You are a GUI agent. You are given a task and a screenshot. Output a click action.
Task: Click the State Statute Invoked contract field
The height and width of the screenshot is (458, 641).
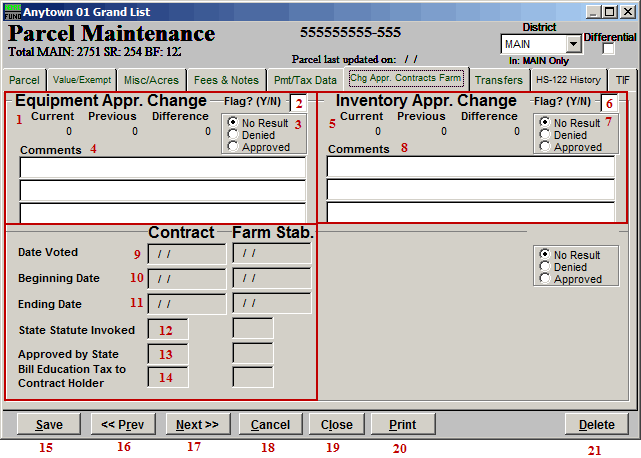click(x=167, y=328)
